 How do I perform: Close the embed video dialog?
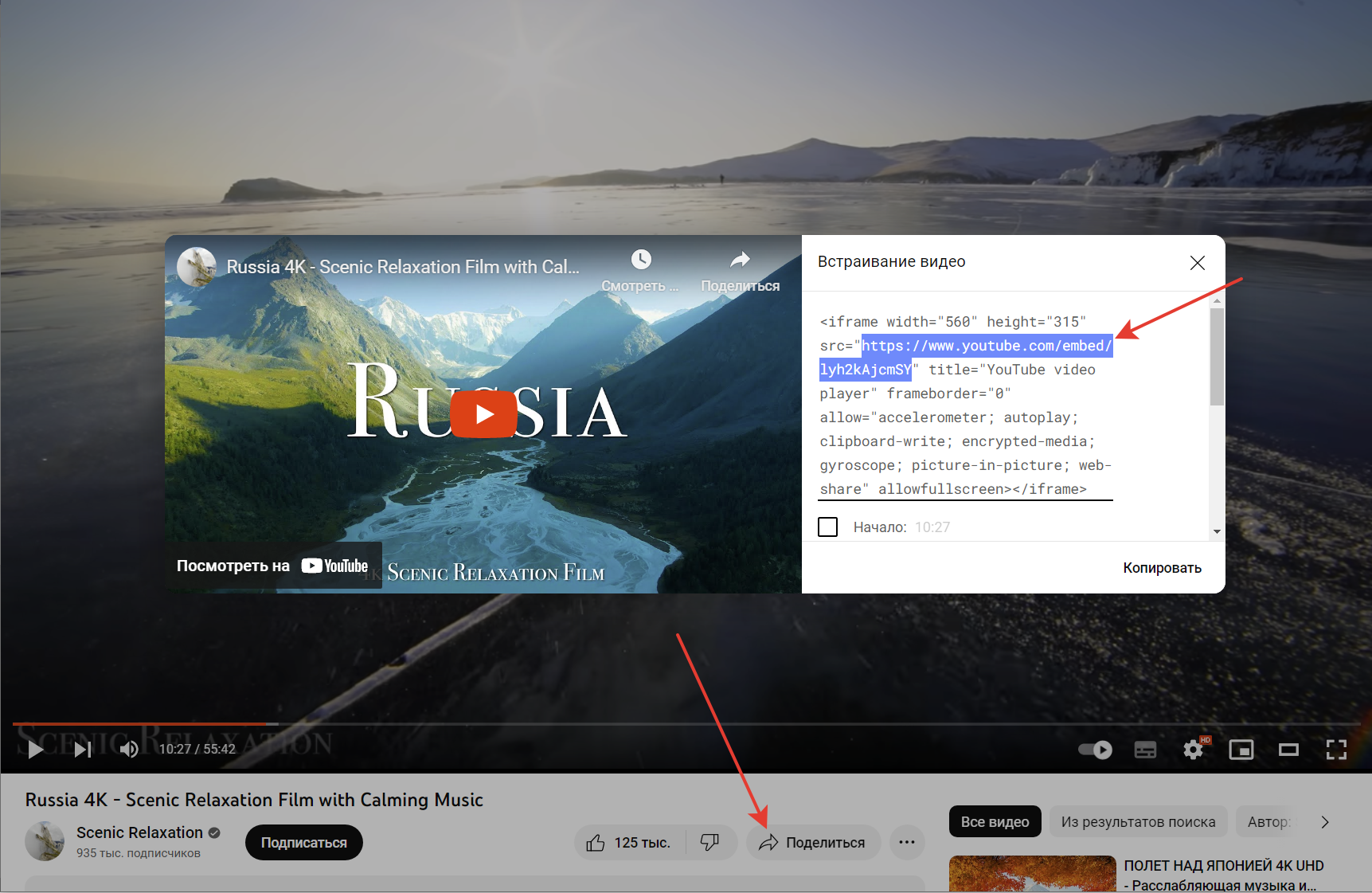pos(1197,263)
